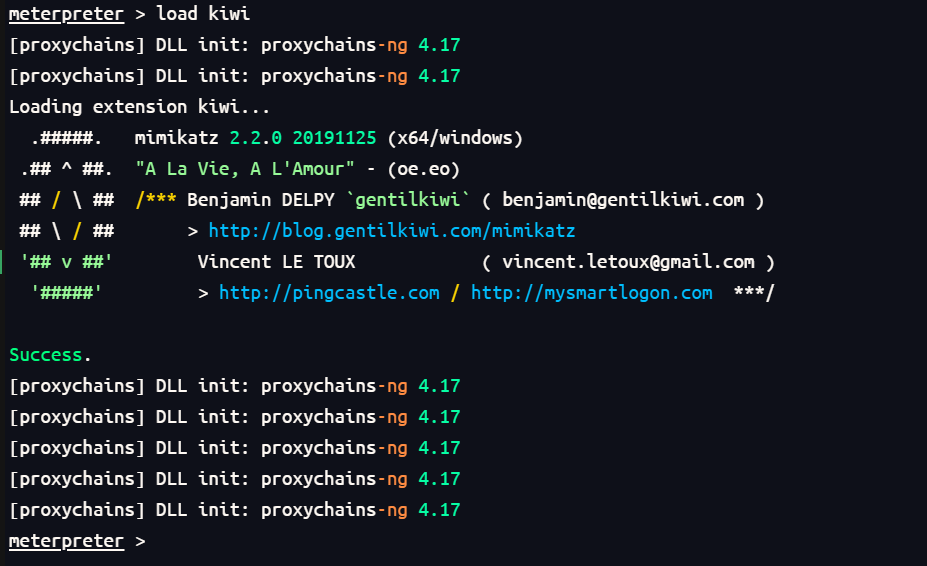927x566 pixels.
Task: Click the vincent.letoux@gmail.com email address
Action: [628, 262]
